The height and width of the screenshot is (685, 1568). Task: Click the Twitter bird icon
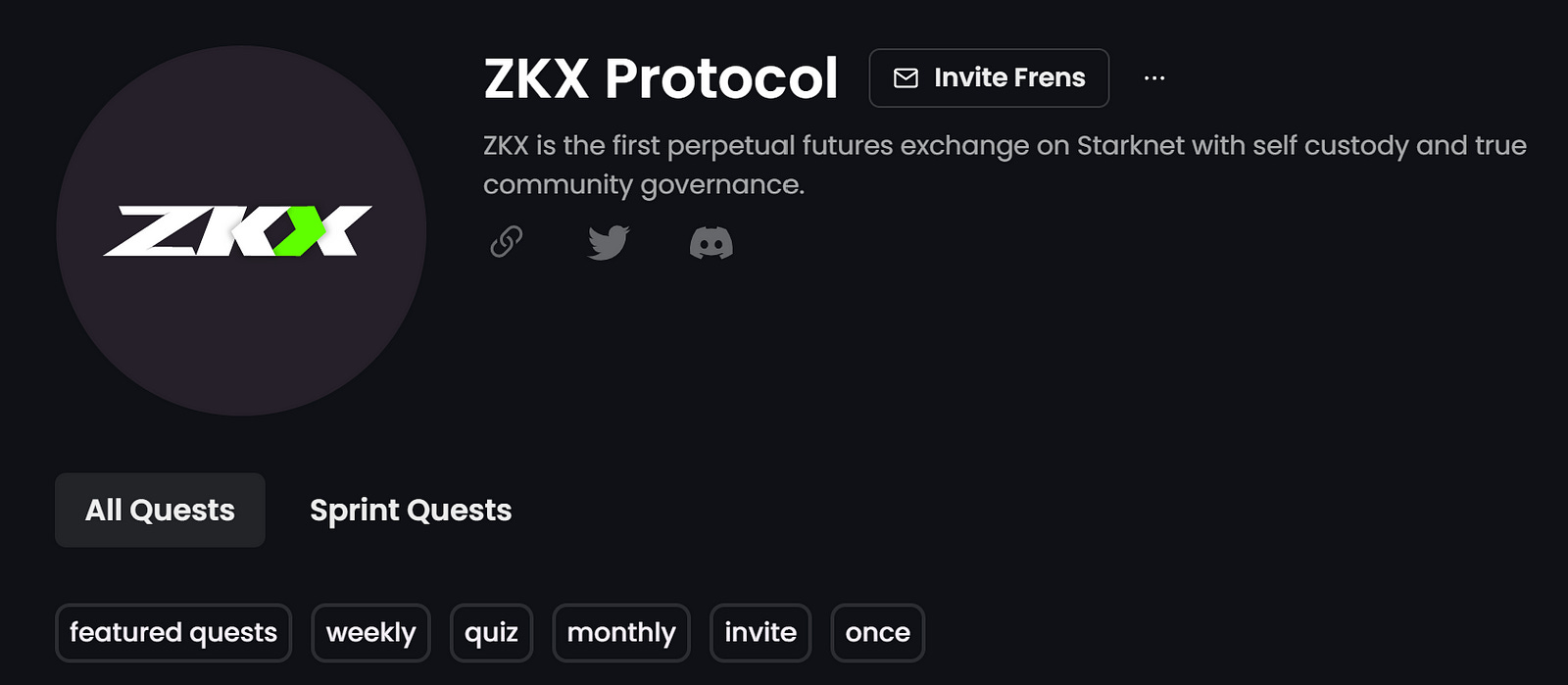pyautogui.click(x=610, y=243)
